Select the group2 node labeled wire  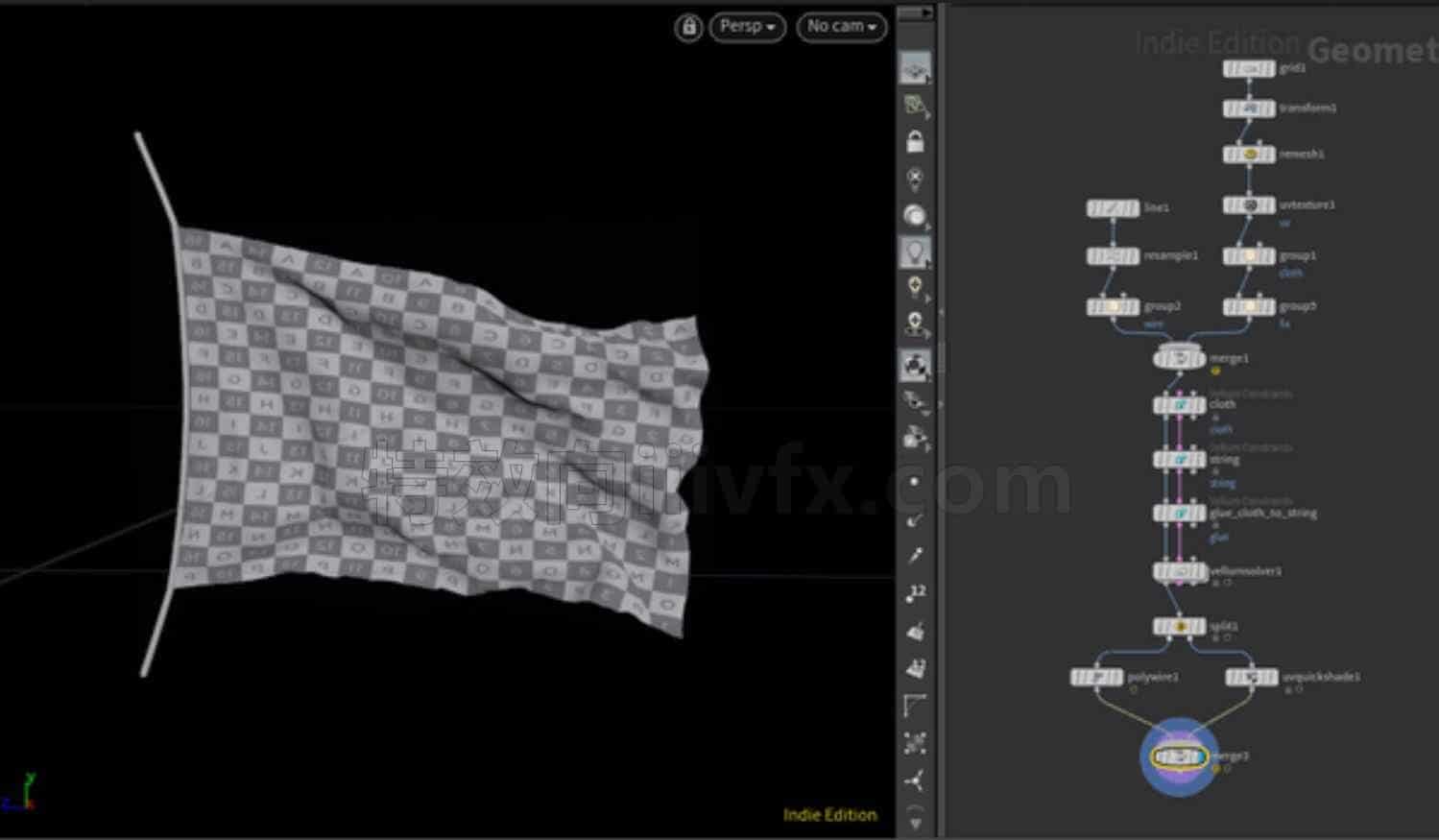click(1113, 307)
